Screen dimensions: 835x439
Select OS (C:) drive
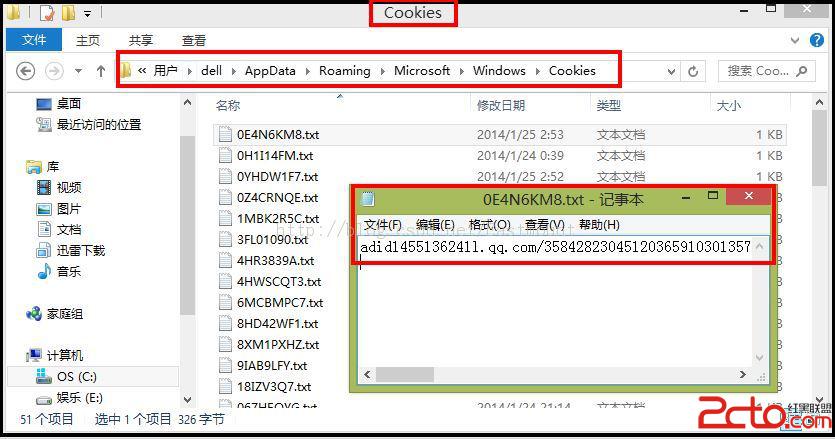click(77, 377)
